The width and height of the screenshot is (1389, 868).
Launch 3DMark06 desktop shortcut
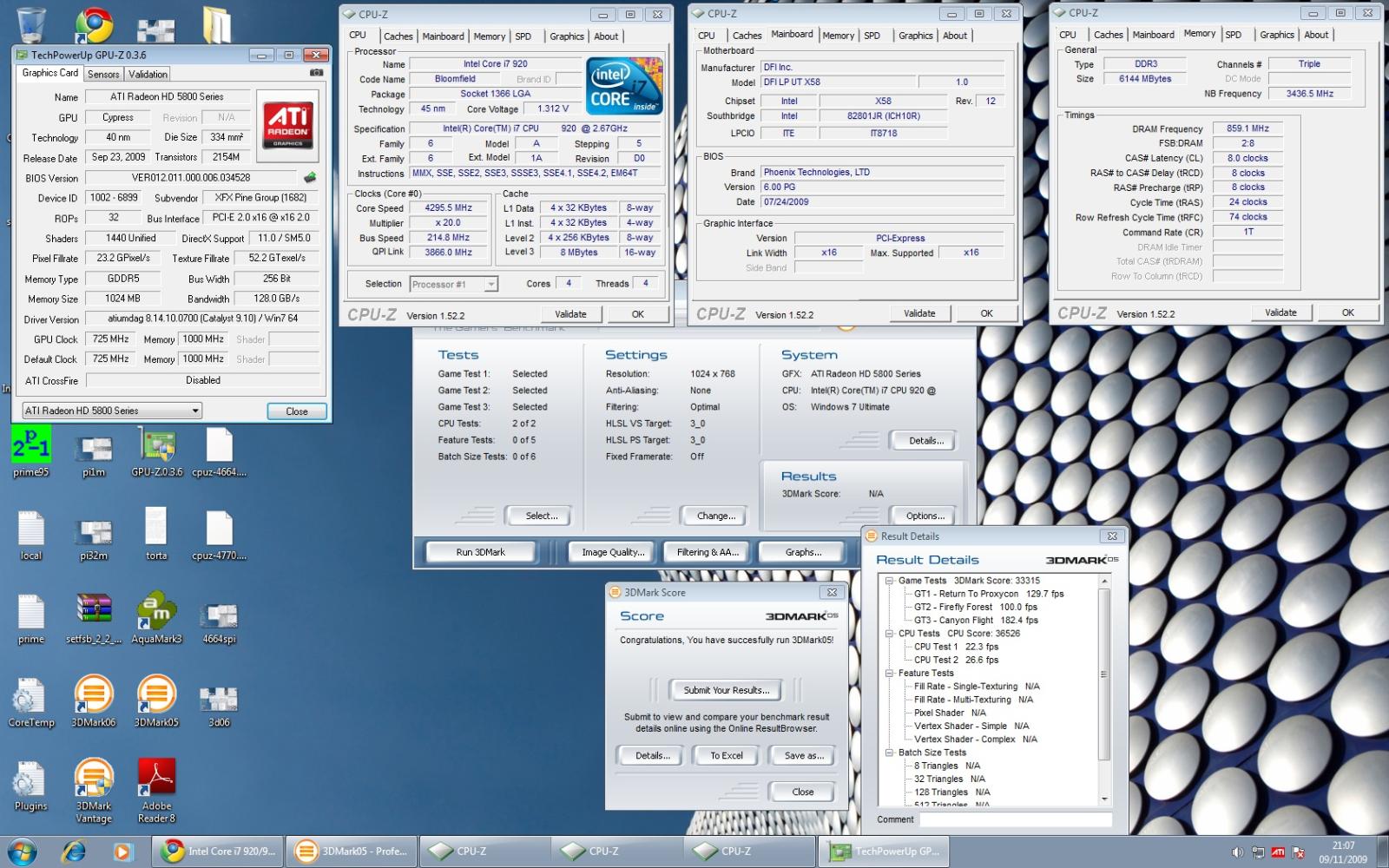click(x=94, y=701)
